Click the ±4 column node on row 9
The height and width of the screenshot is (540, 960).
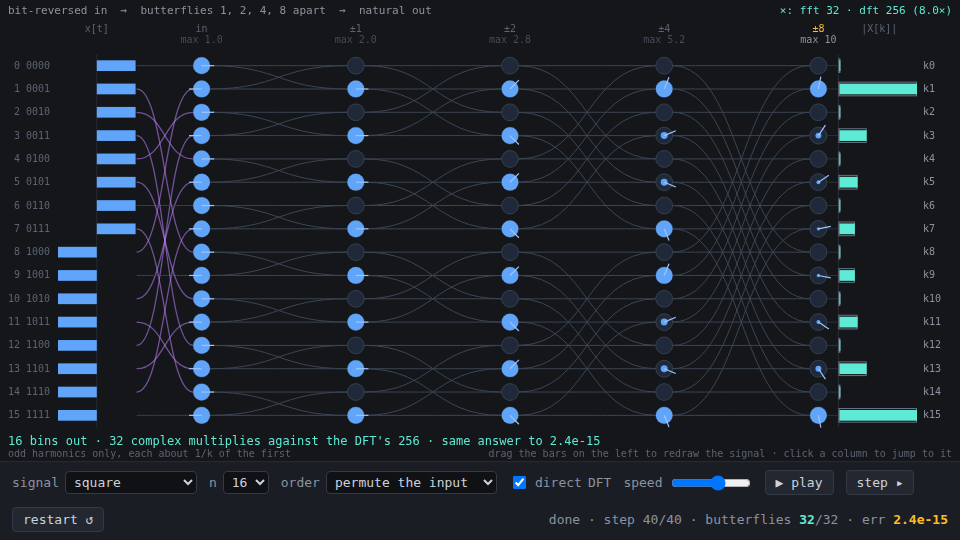tap(664, 276)
